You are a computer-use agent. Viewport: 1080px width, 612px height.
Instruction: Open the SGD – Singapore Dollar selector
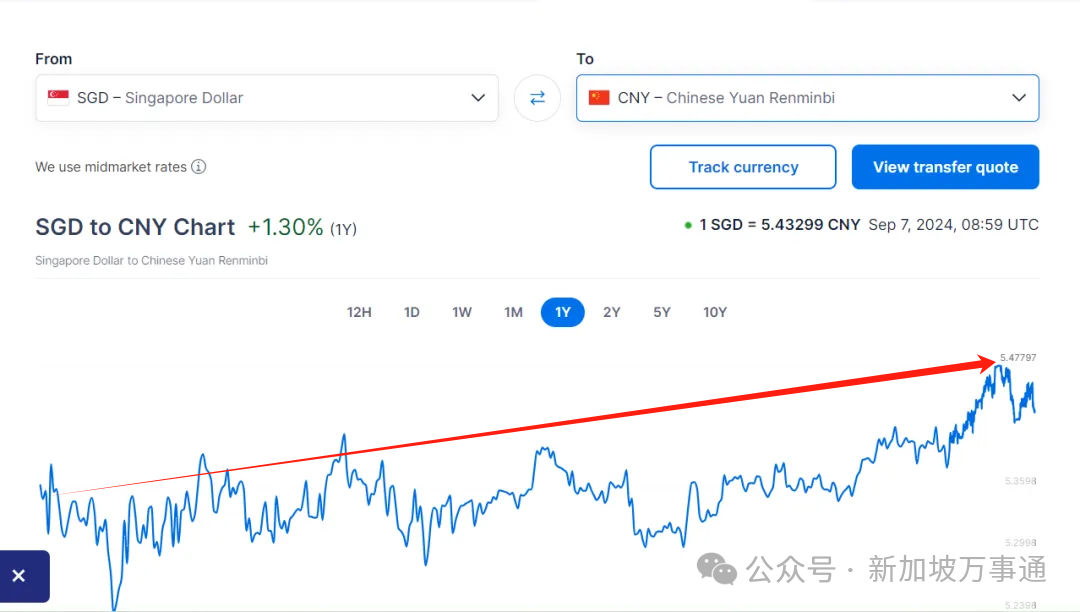tap(250, 98)
